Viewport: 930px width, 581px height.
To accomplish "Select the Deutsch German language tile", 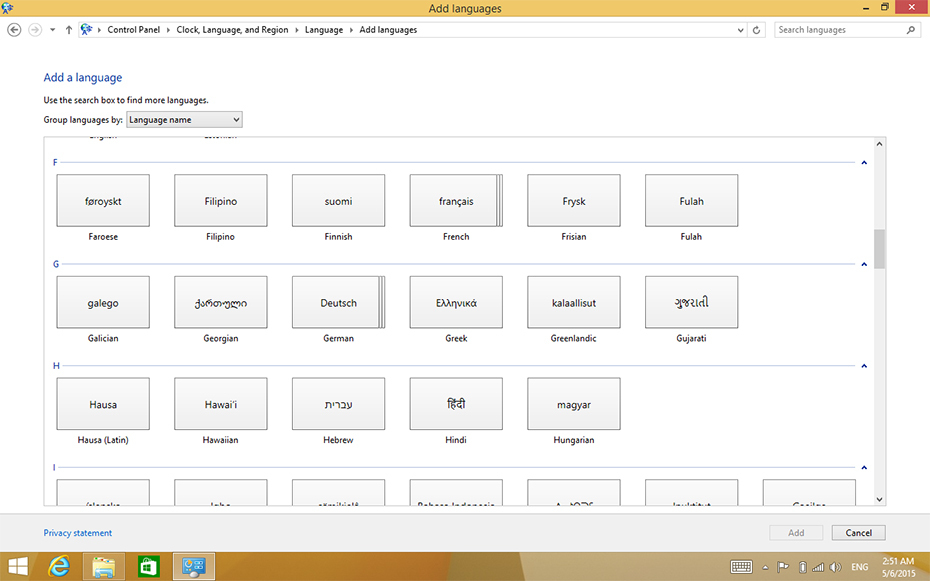I will [x=338, y=303].
